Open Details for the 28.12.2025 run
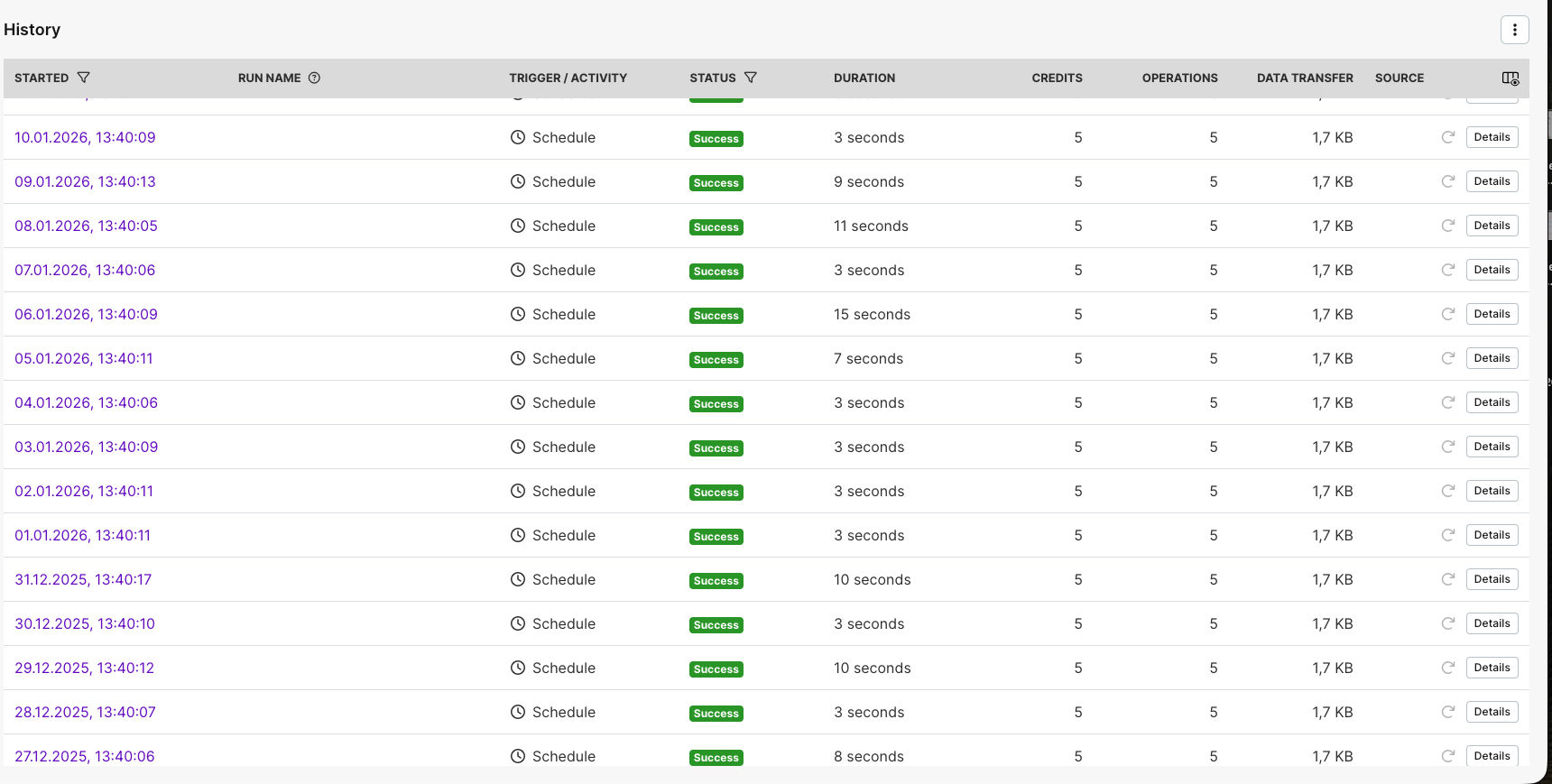Image resolution: width=1552 pixels, height=784 pixels. pyautogui.click(x=1492, y=712)
